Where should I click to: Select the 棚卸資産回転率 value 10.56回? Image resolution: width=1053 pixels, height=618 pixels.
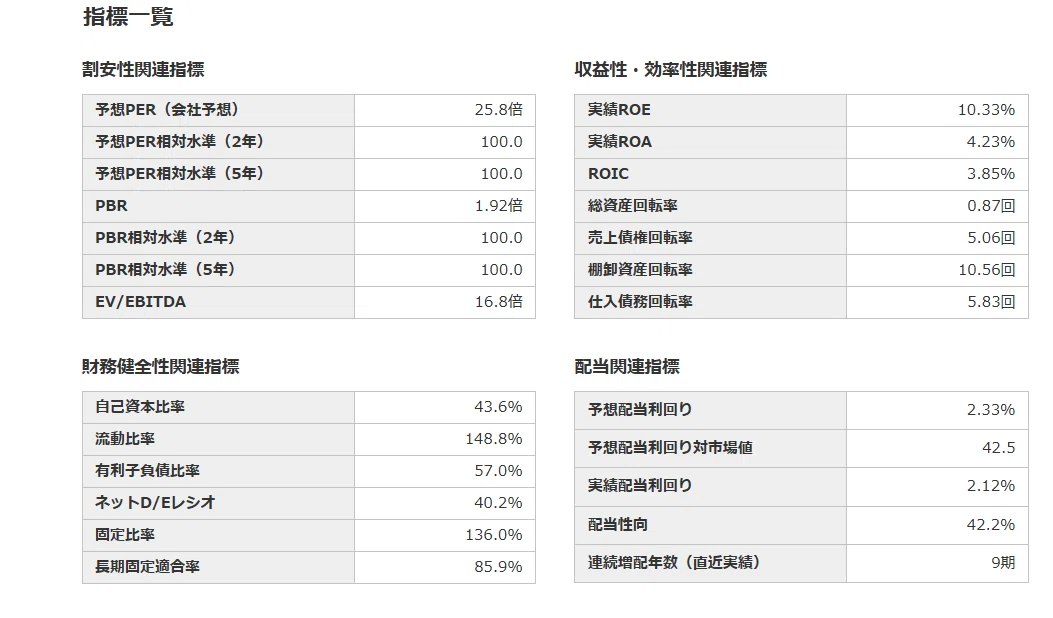click(987, 269)
